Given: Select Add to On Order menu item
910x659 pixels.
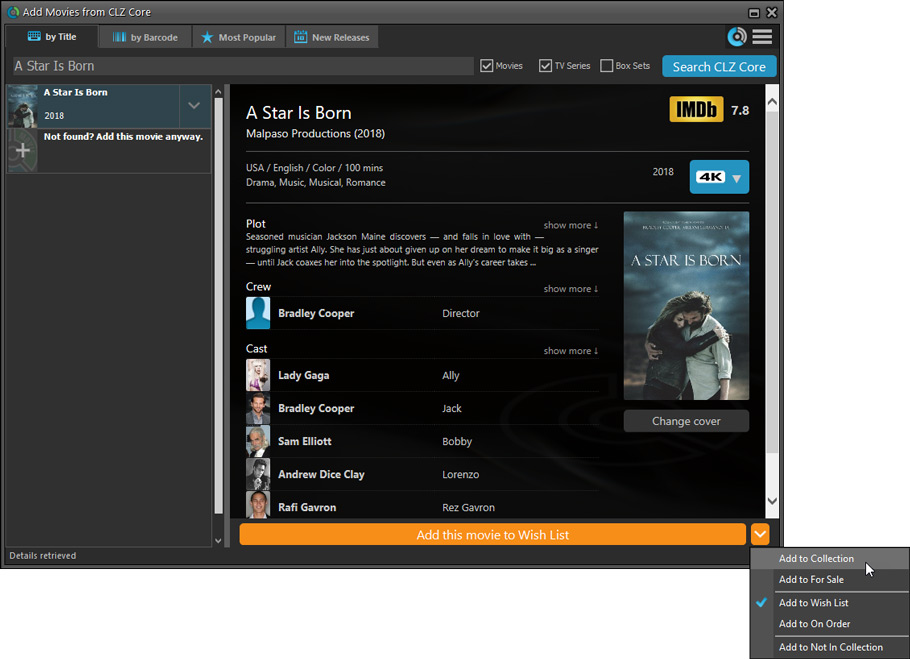Looking at the screenshot, I should (x=830, y=624).
